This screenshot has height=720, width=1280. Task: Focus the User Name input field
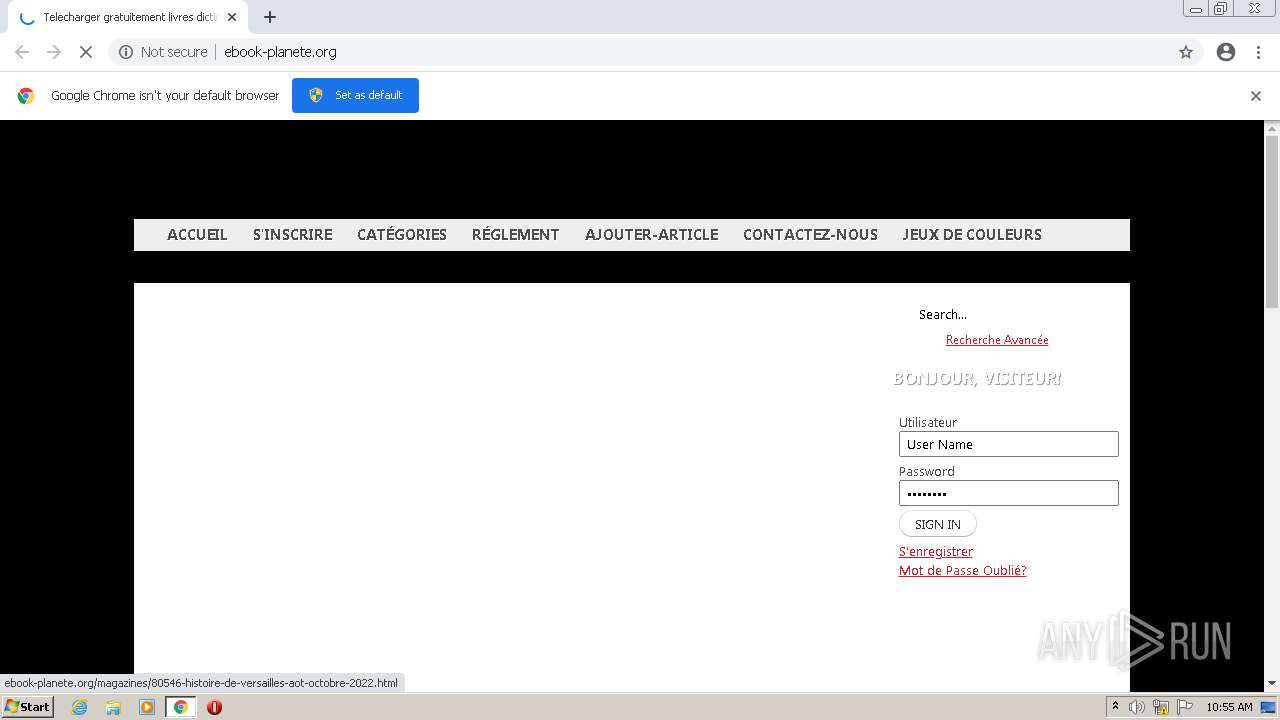click(1008, 444)
